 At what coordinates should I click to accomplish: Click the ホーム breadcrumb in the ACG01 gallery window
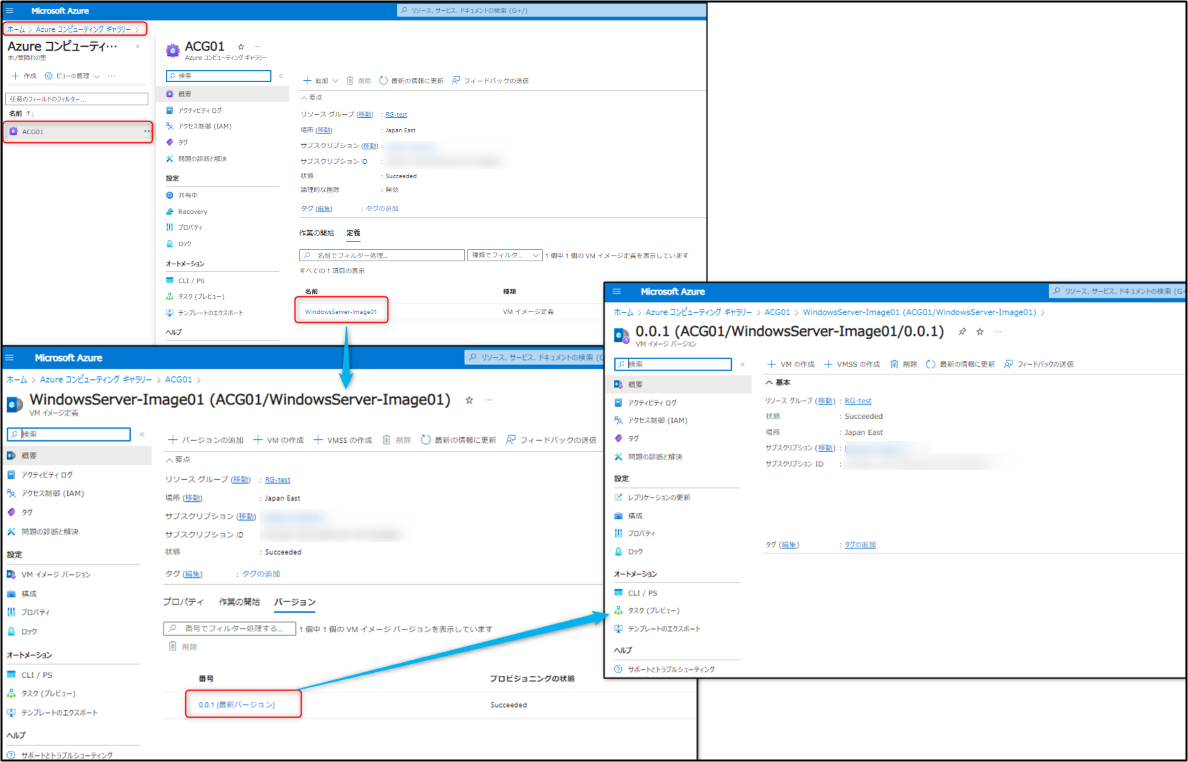pyautogui.click(x=16, y=30)
